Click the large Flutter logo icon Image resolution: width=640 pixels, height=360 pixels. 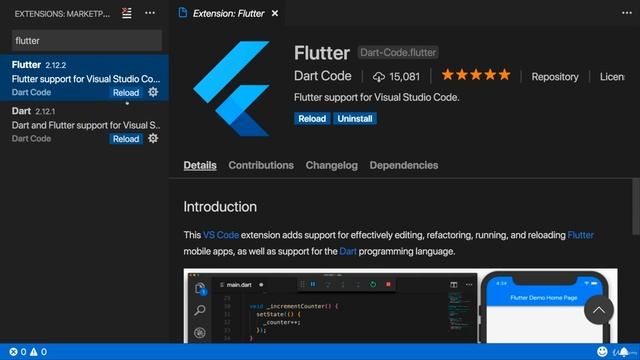[231, 88]
